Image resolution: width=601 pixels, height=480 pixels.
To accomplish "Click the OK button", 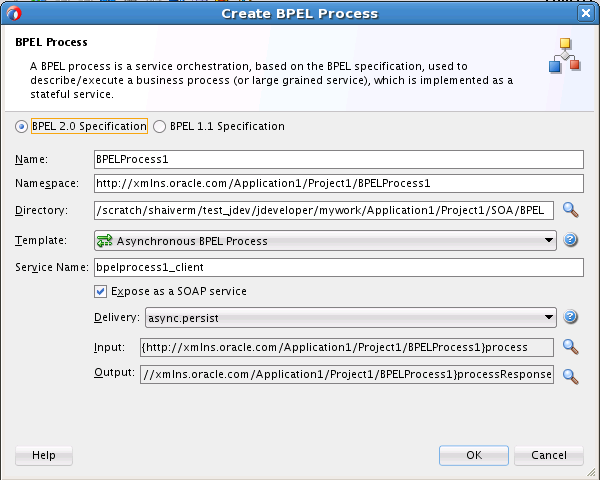I will tap(474, 455).
